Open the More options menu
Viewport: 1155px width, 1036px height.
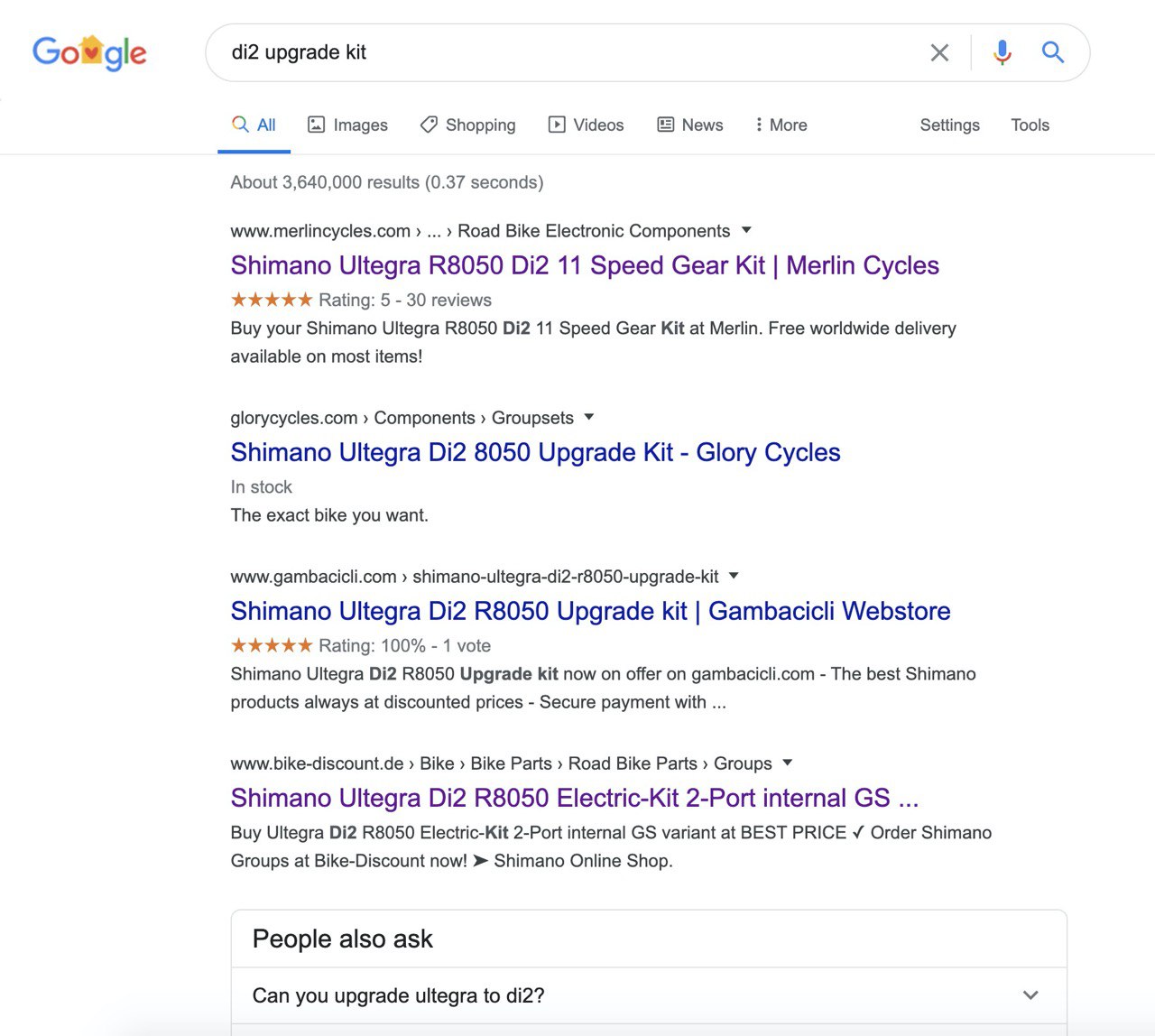[781, 125]
